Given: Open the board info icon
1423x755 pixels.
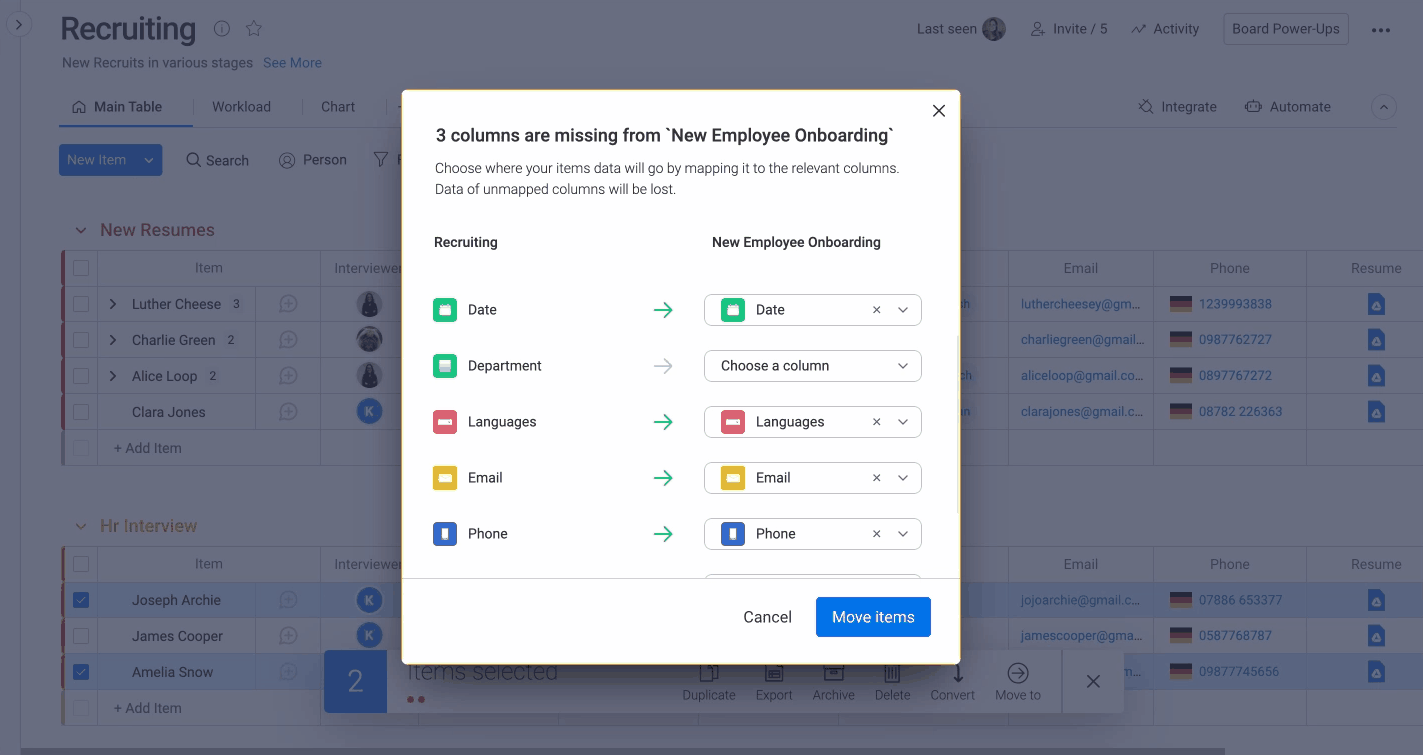Looking at the screenshot, I should (x=222, y=29).
